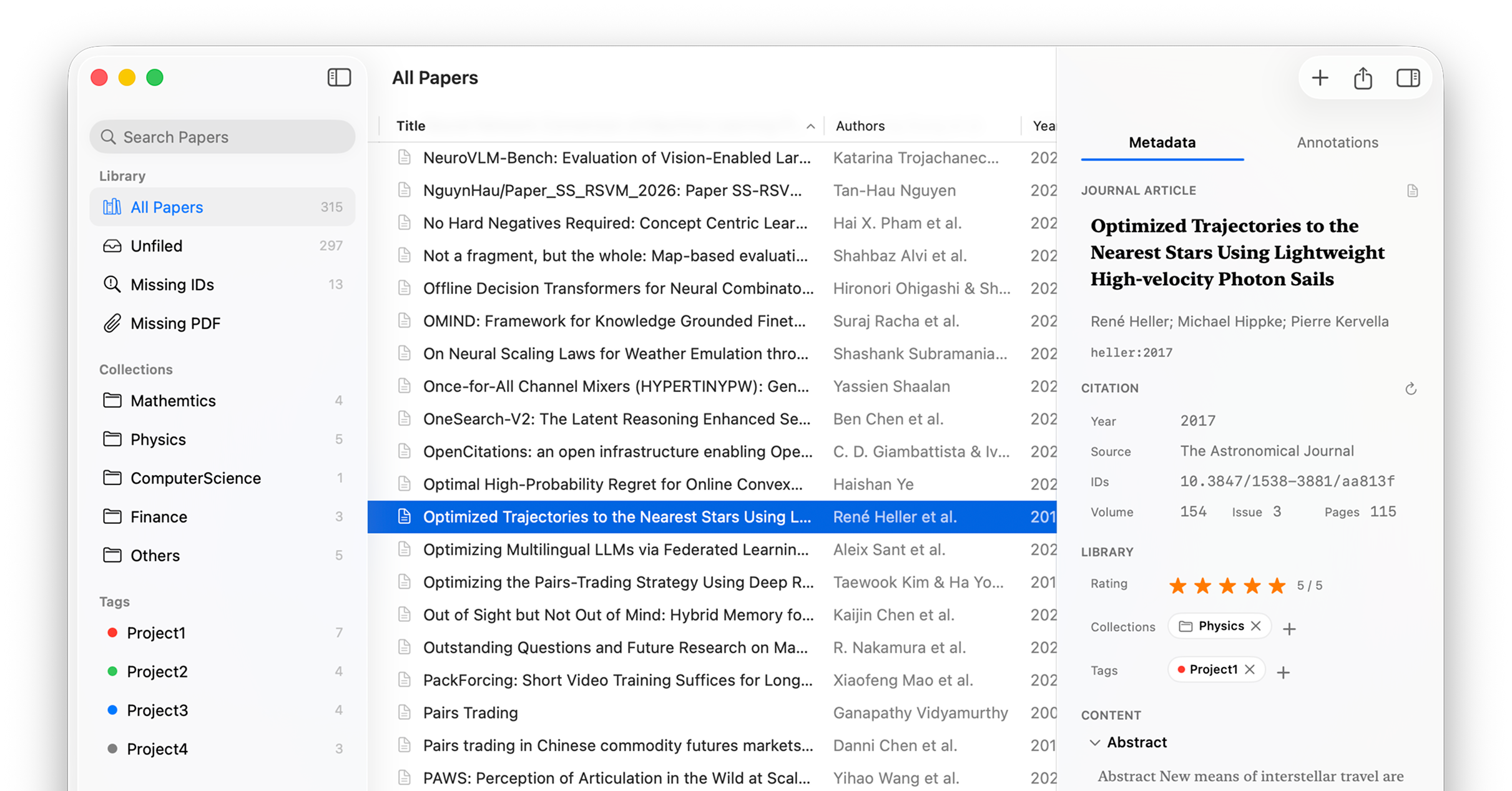The image size is (1512, 791).
Task: Select OneSearch-V2 paper row
Action: (x=712, y=419)
